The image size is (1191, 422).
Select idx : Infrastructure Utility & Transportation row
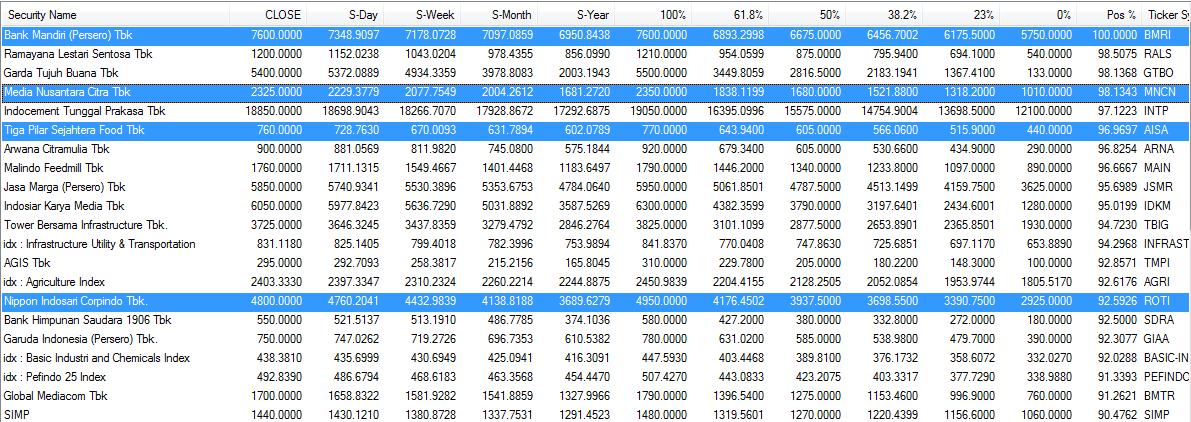tap(596, 244)
